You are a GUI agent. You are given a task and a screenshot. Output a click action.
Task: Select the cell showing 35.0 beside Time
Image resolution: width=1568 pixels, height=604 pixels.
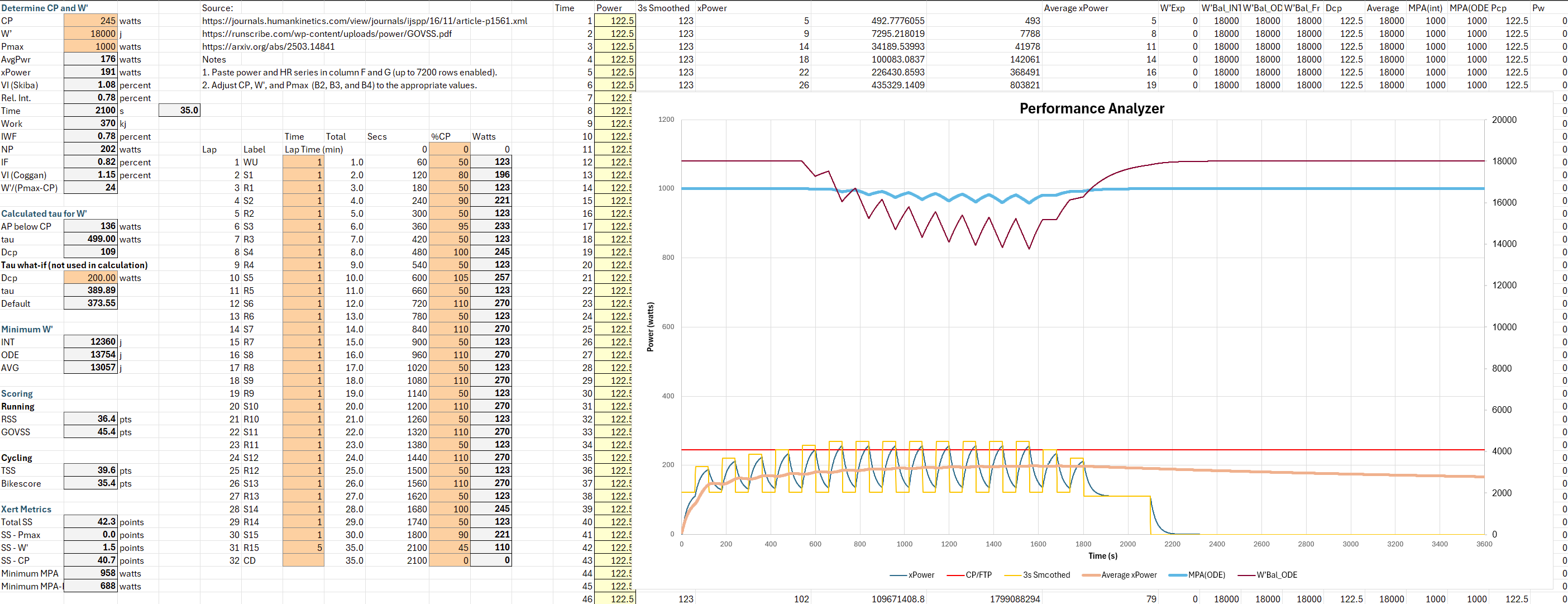coord(179,110)
